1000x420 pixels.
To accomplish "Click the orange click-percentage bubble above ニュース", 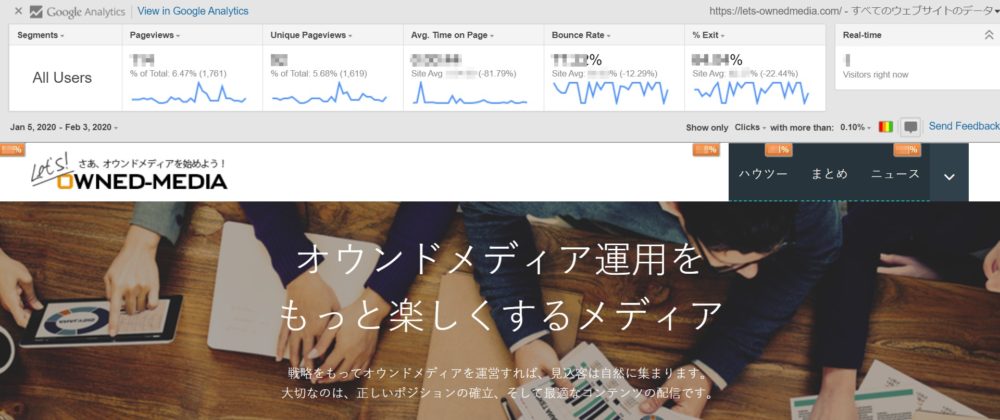I will (906, 150).
